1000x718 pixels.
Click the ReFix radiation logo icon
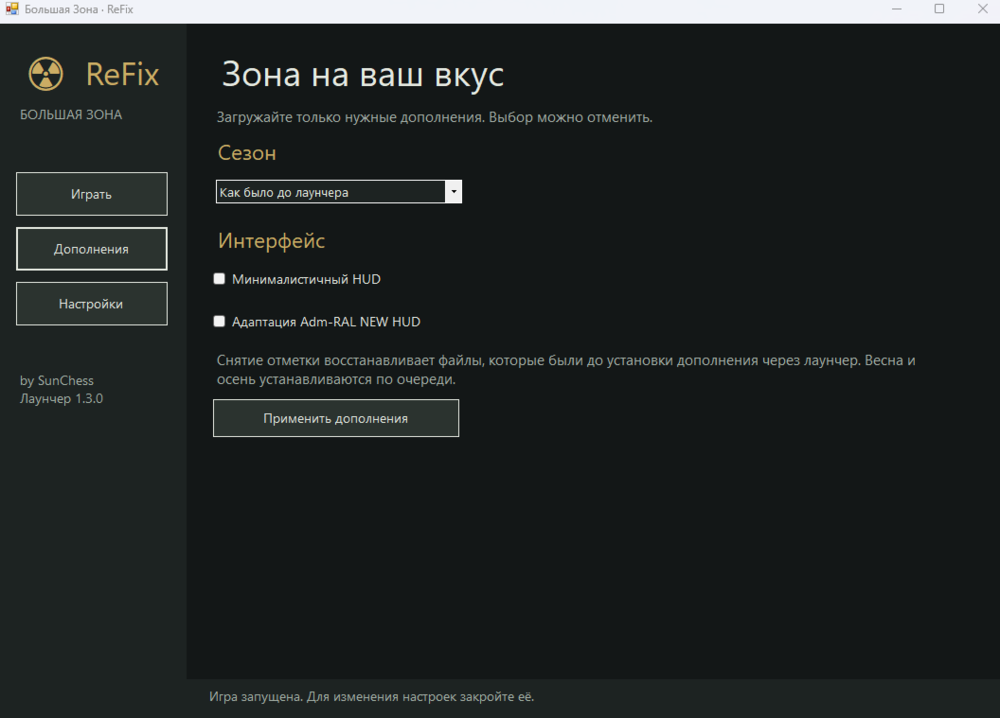tap(46, 74)
